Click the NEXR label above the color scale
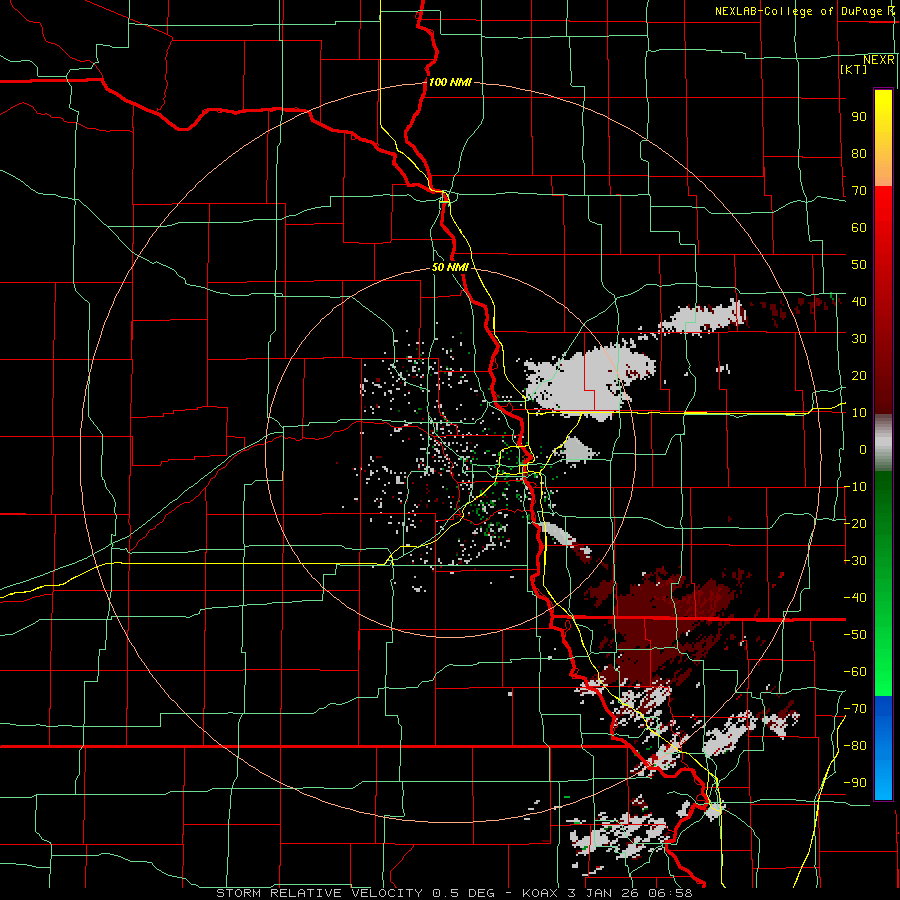This screenshot has width=900, height=900. (878, 60)
